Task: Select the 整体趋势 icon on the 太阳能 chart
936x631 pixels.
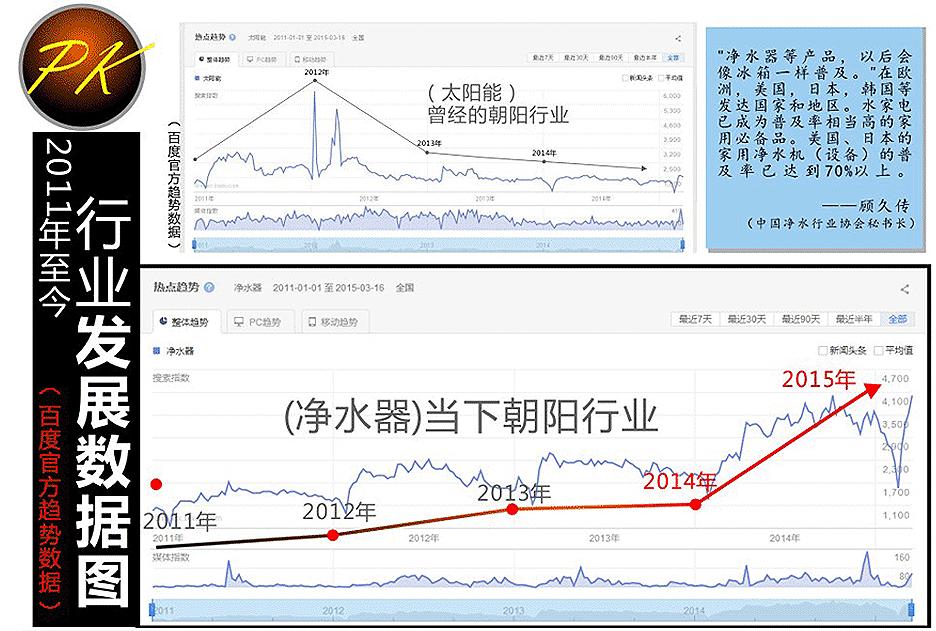Action: coord(203,57)
